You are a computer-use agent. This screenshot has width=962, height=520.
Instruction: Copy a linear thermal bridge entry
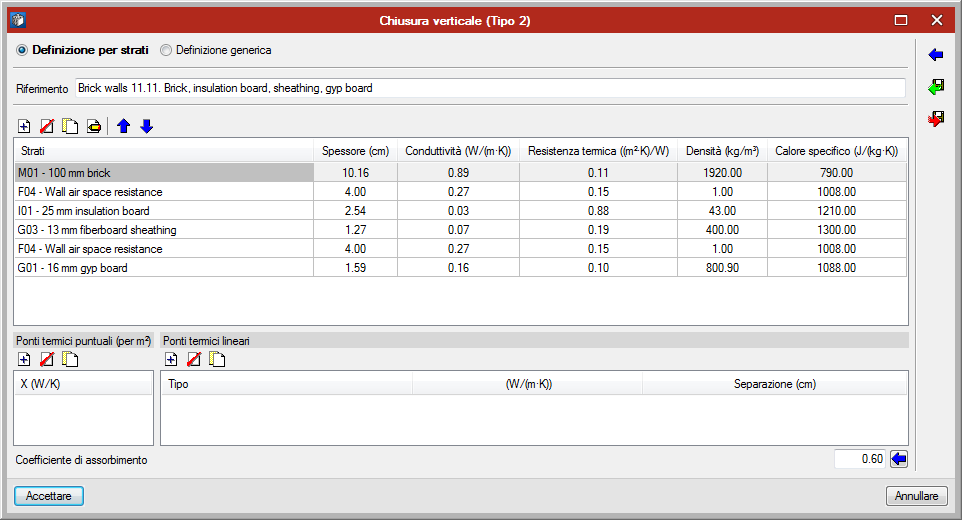[217, 359]
